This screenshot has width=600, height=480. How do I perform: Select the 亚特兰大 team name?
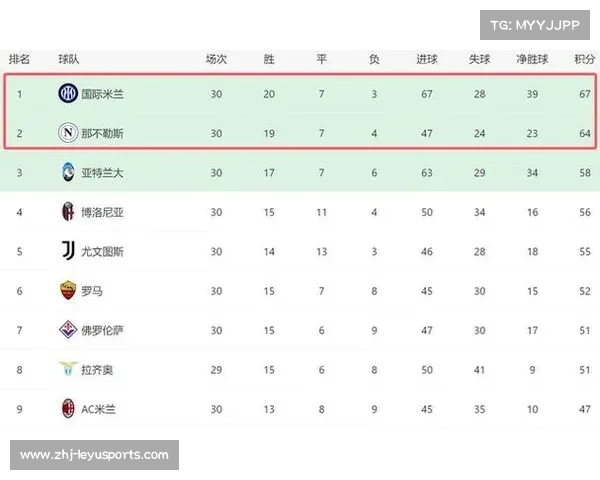click(x=102, y=173)
